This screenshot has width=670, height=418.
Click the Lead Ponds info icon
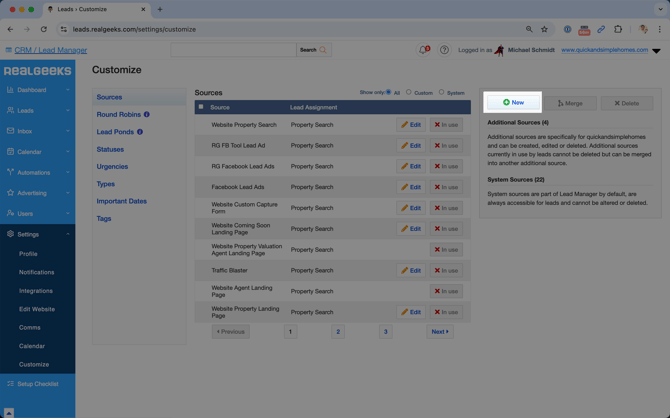coord(140,132)
